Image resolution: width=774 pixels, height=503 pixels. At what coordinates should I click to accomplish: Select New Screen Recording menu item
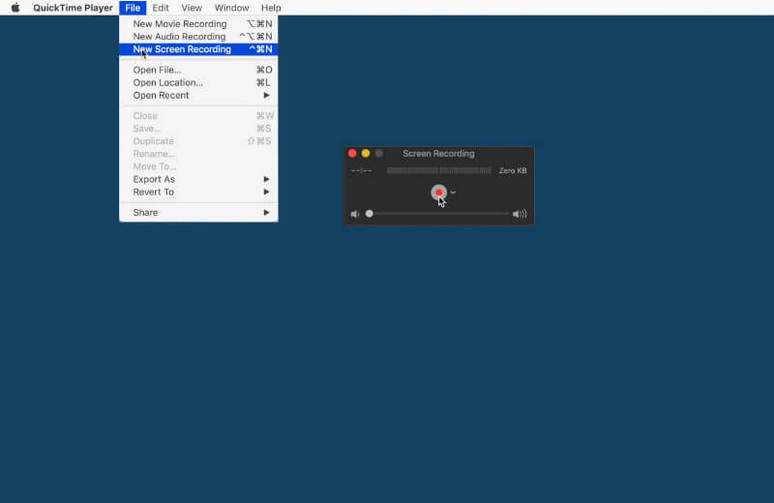pos(182,49)
